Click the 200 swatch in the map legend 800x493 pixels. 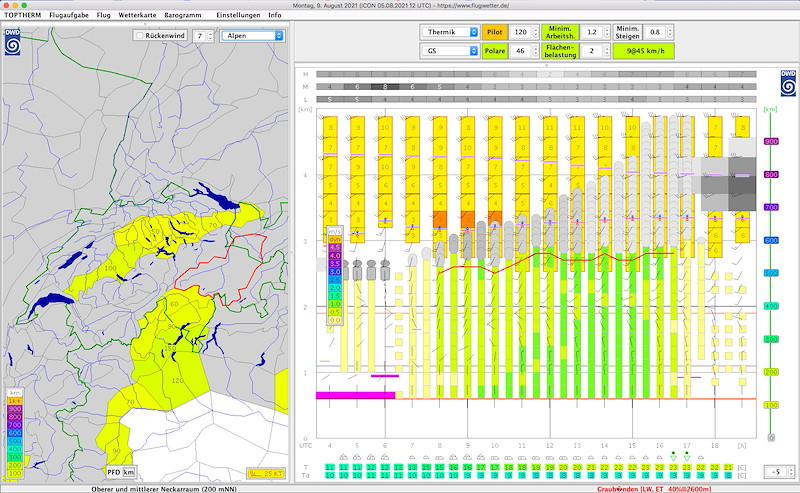click(15, 465)
